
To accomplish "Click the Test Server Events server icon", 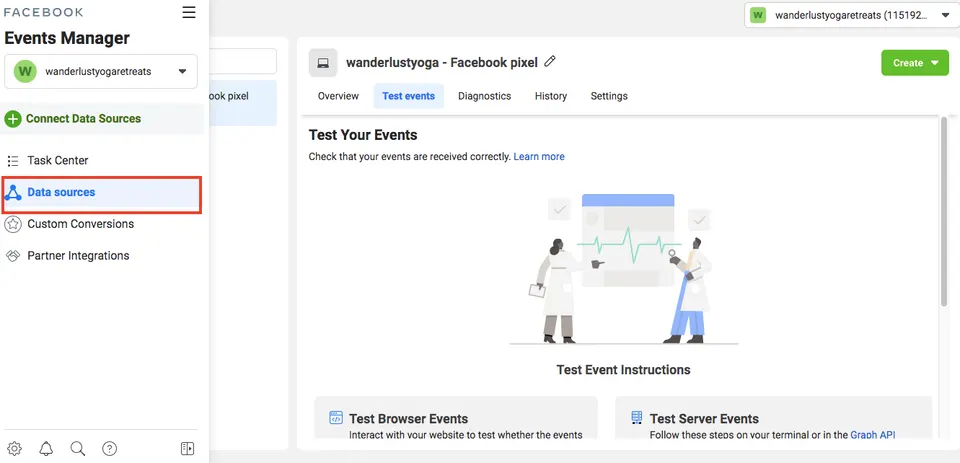I will (637, 418).
